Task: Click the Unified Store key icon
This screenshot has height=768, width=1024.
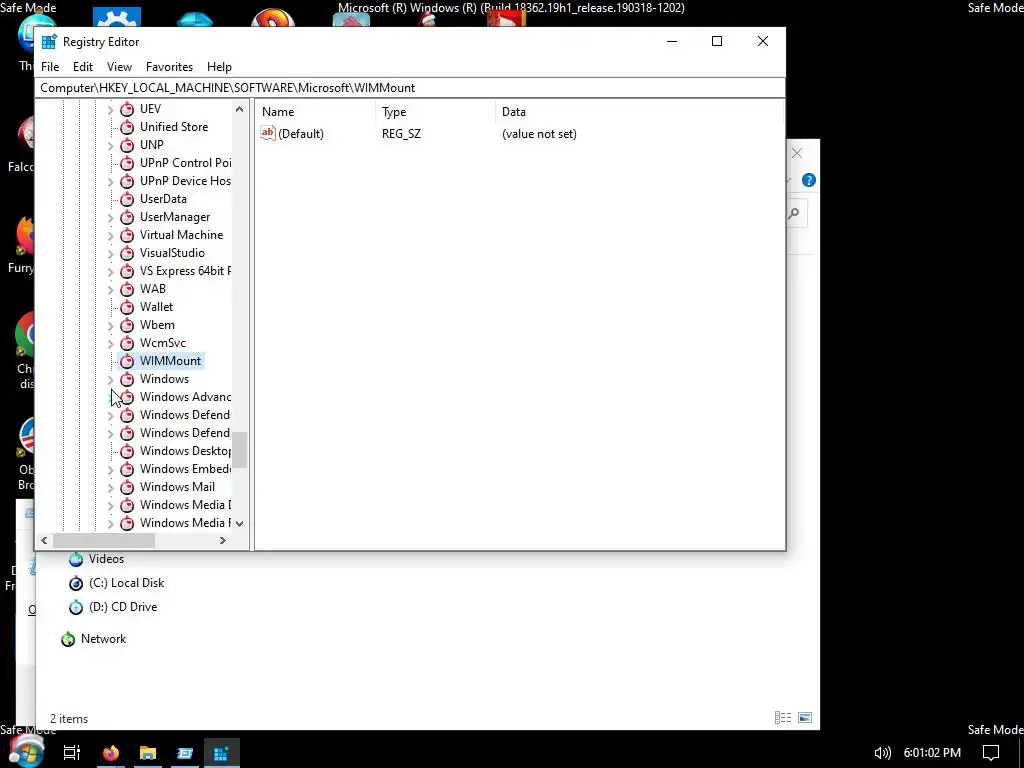Action: click(x=127, y=127)
